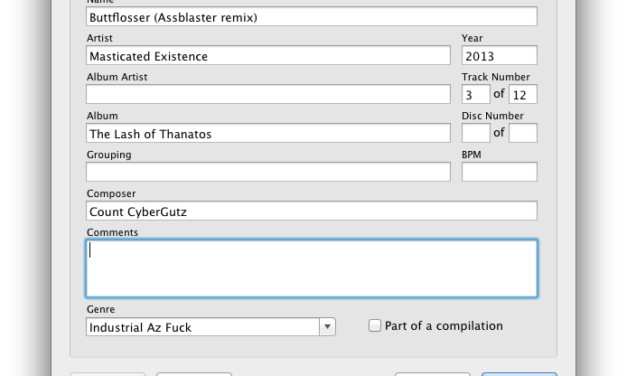Edit the Artist field Masticated Existence

click(x=268, y=55)
